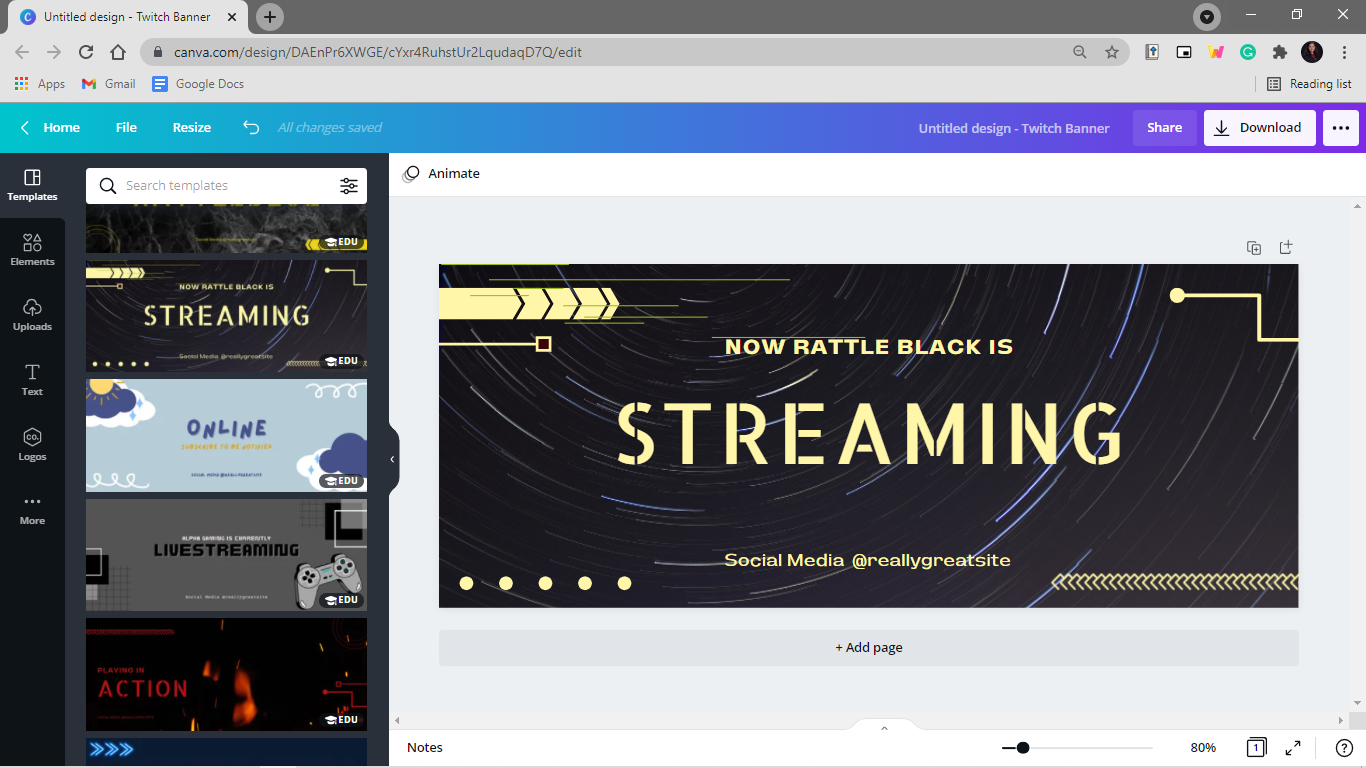The height and width of the screenshot is (768, 1366).
Task: Open the File menu
Action: (126, 127)
